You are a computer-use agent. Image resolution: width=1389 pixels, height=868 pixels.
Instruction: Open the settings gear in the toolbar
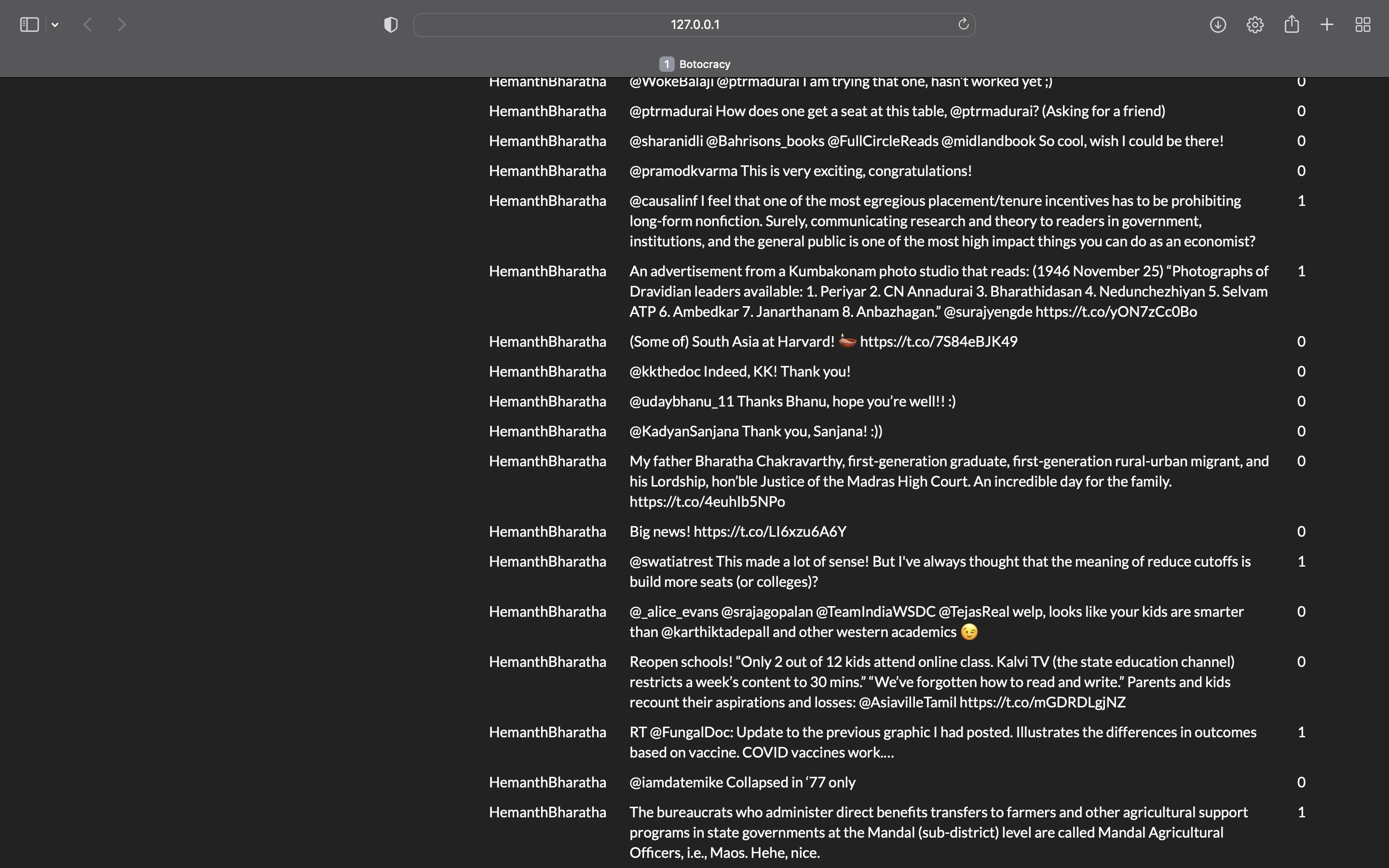pos(1255,25)
